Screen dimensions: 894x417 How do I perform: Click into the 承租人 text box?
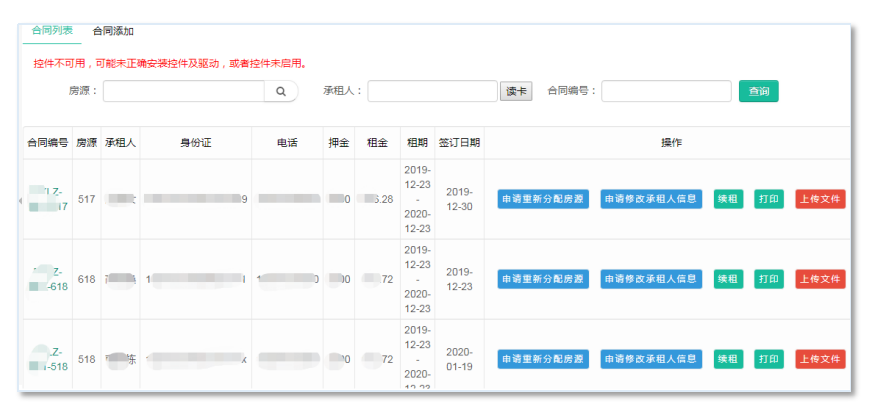(x=432, y=92)
